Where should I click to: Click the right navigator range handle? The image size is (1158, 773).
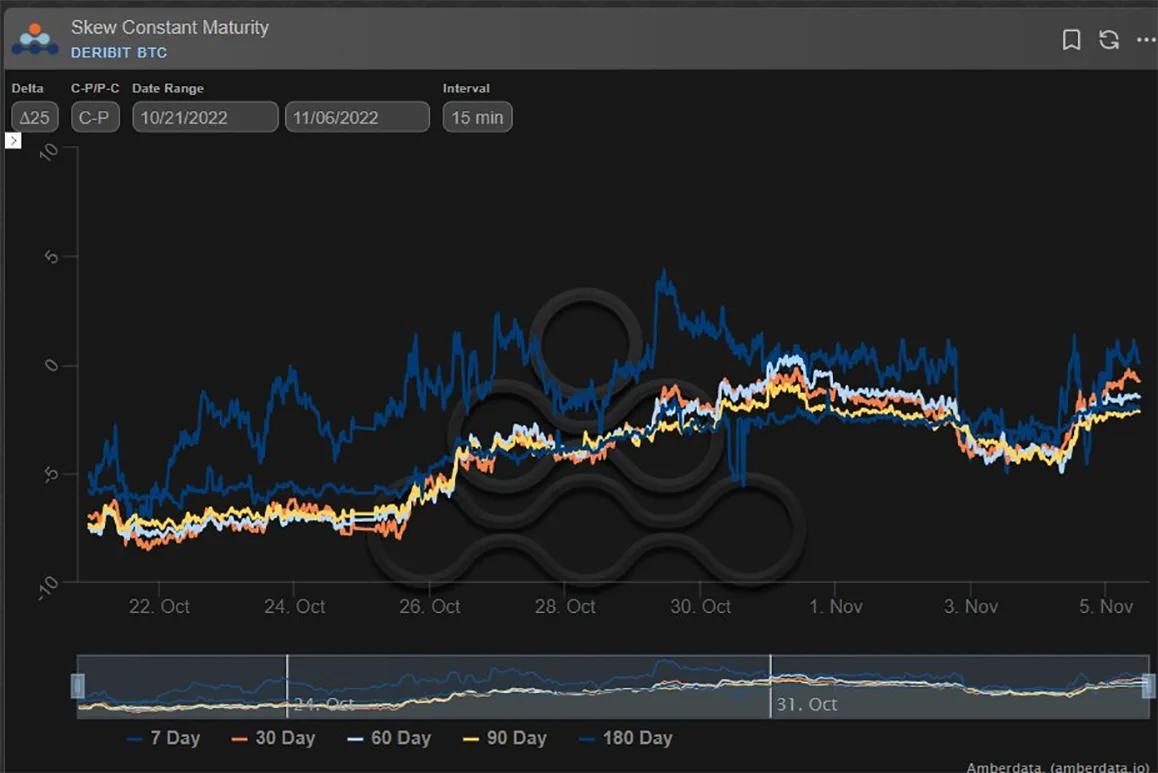(x=1148, y=686)
